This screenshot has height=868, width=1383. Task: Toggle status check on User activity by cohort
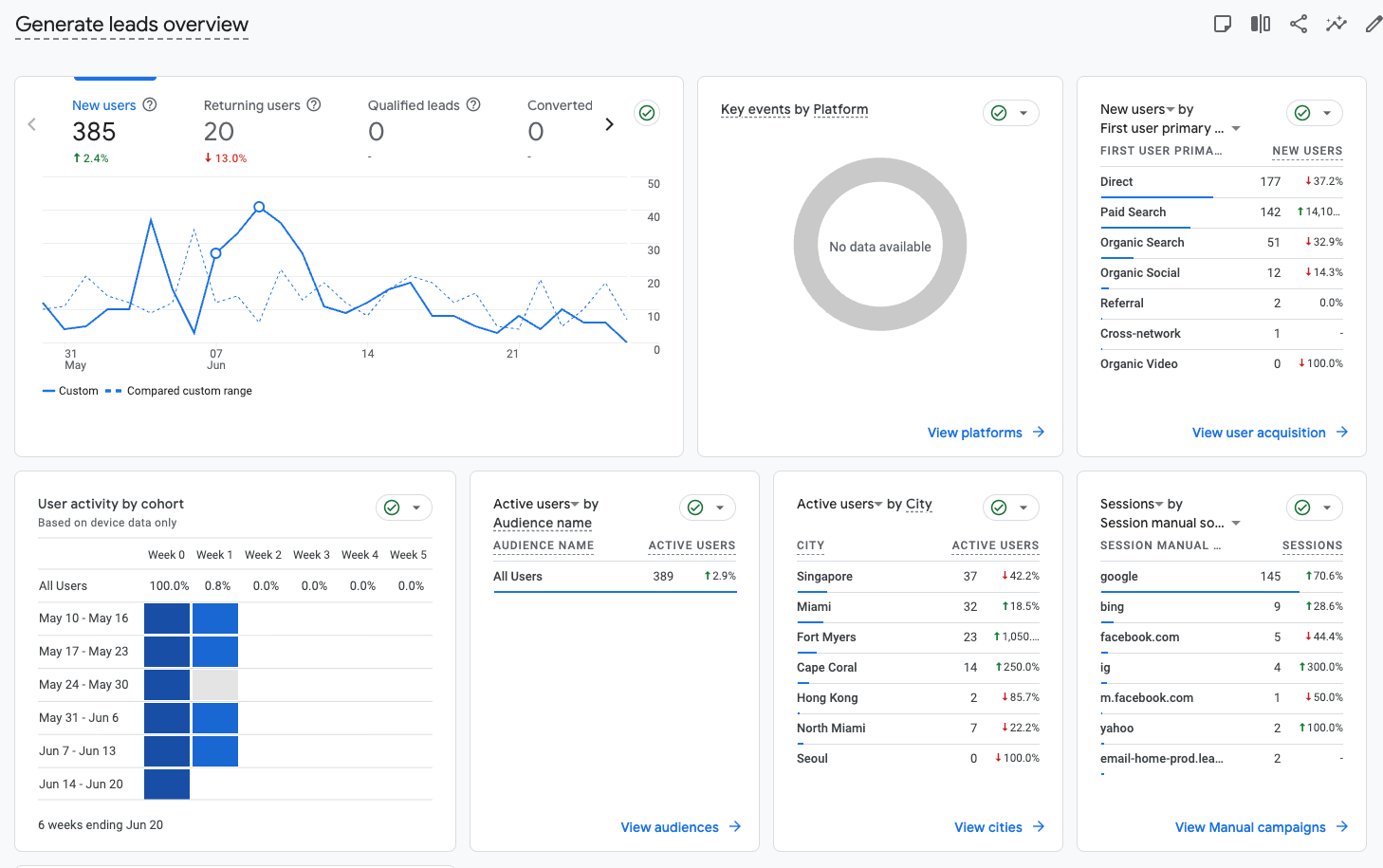[x=403, y=508]
